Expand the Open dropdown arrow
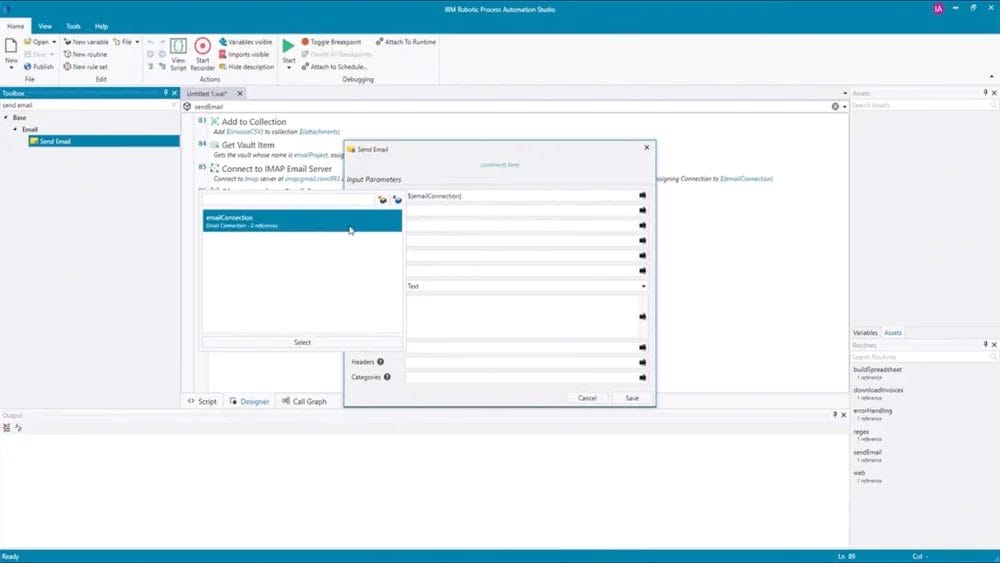The height and width of the screenshot is (563, 1000). pos(54,42)
